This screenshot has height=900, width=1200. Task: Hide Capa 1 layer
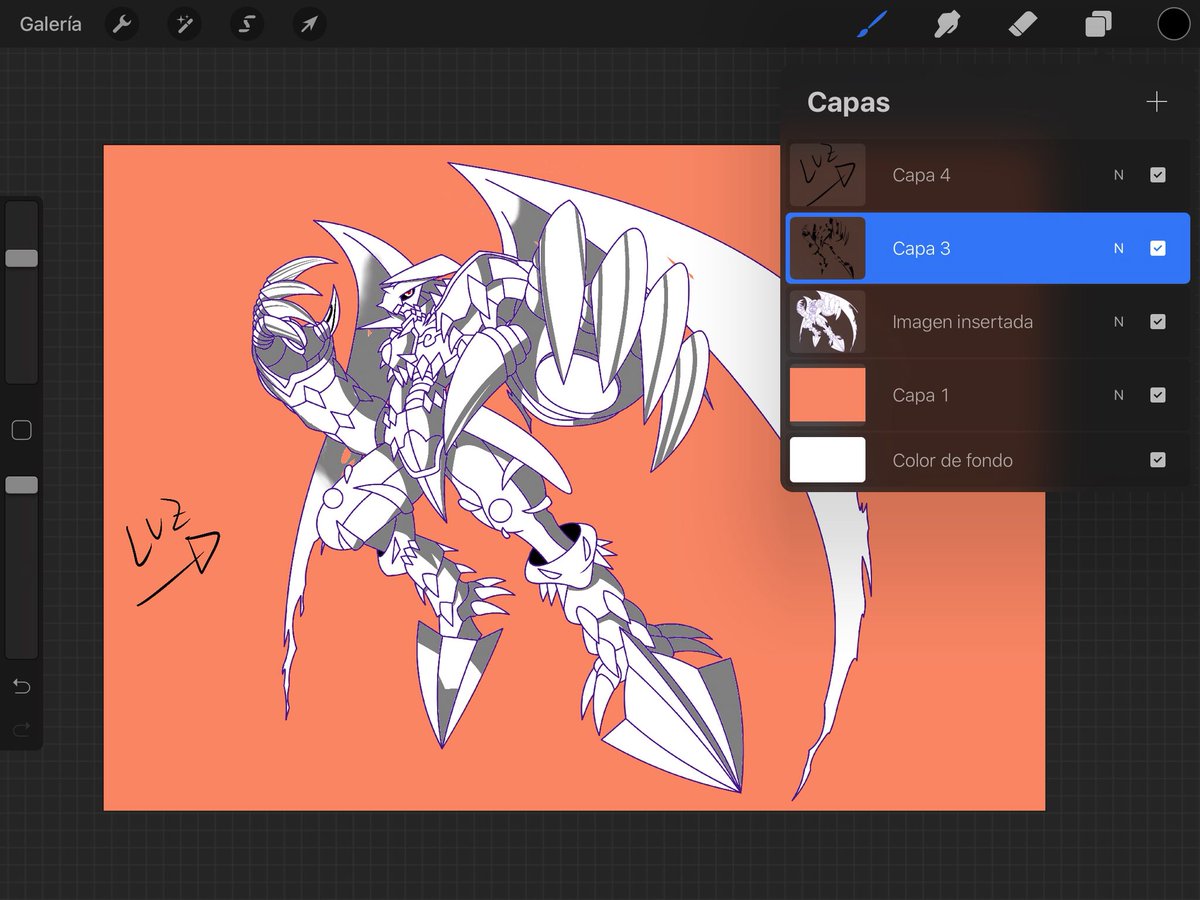tap(1158, 395)
